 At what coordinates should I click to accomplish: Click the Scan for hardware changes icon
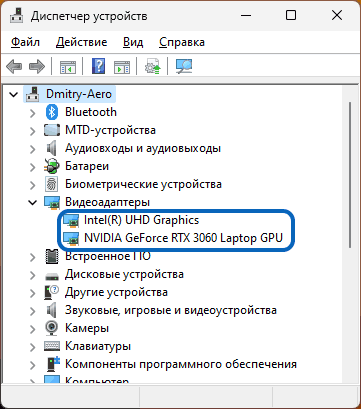(184, 66)
